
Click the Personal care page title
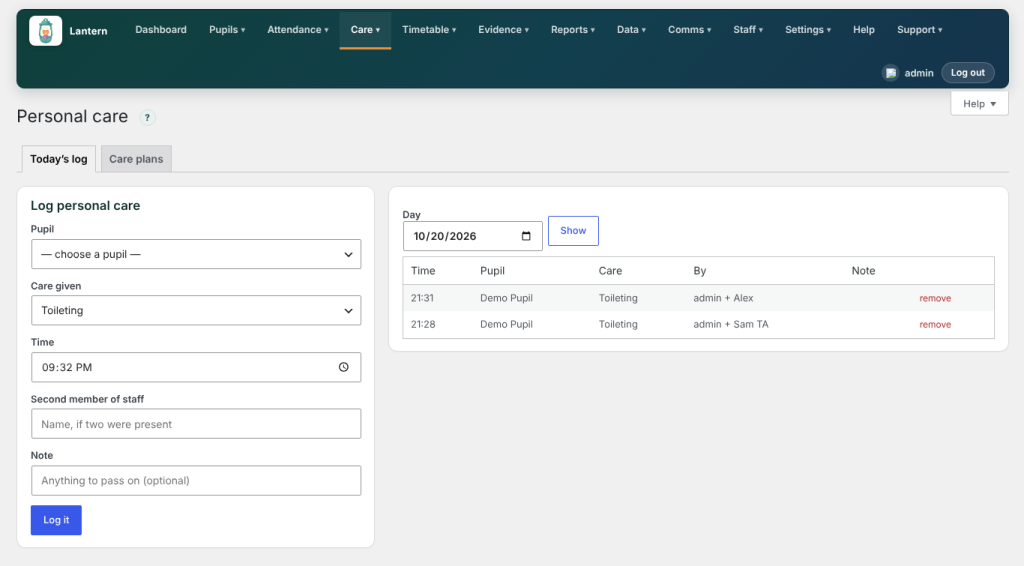tap(72, 116)
